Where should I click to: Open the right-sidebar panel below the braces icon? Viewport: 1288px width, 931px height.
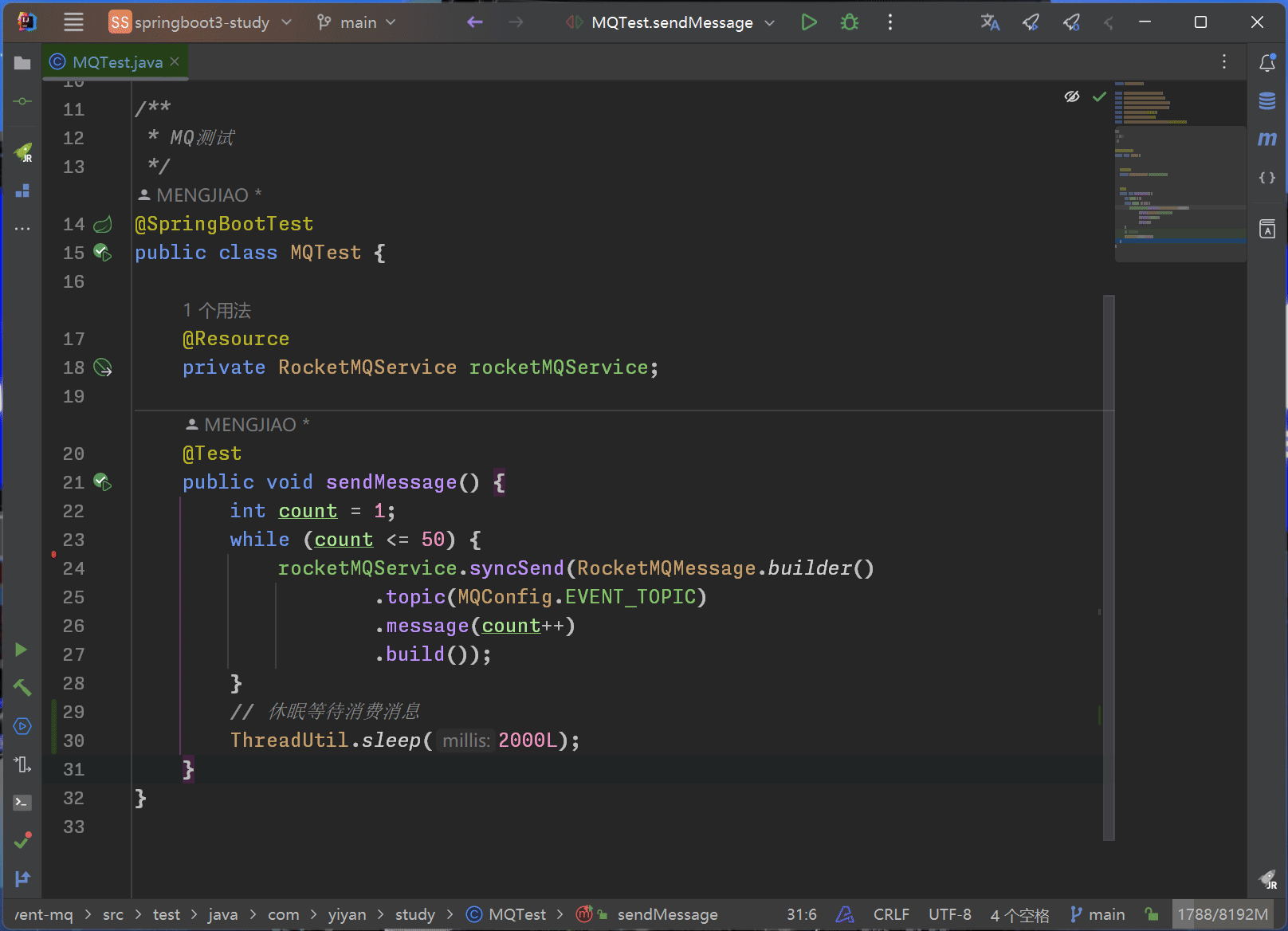1267,230
